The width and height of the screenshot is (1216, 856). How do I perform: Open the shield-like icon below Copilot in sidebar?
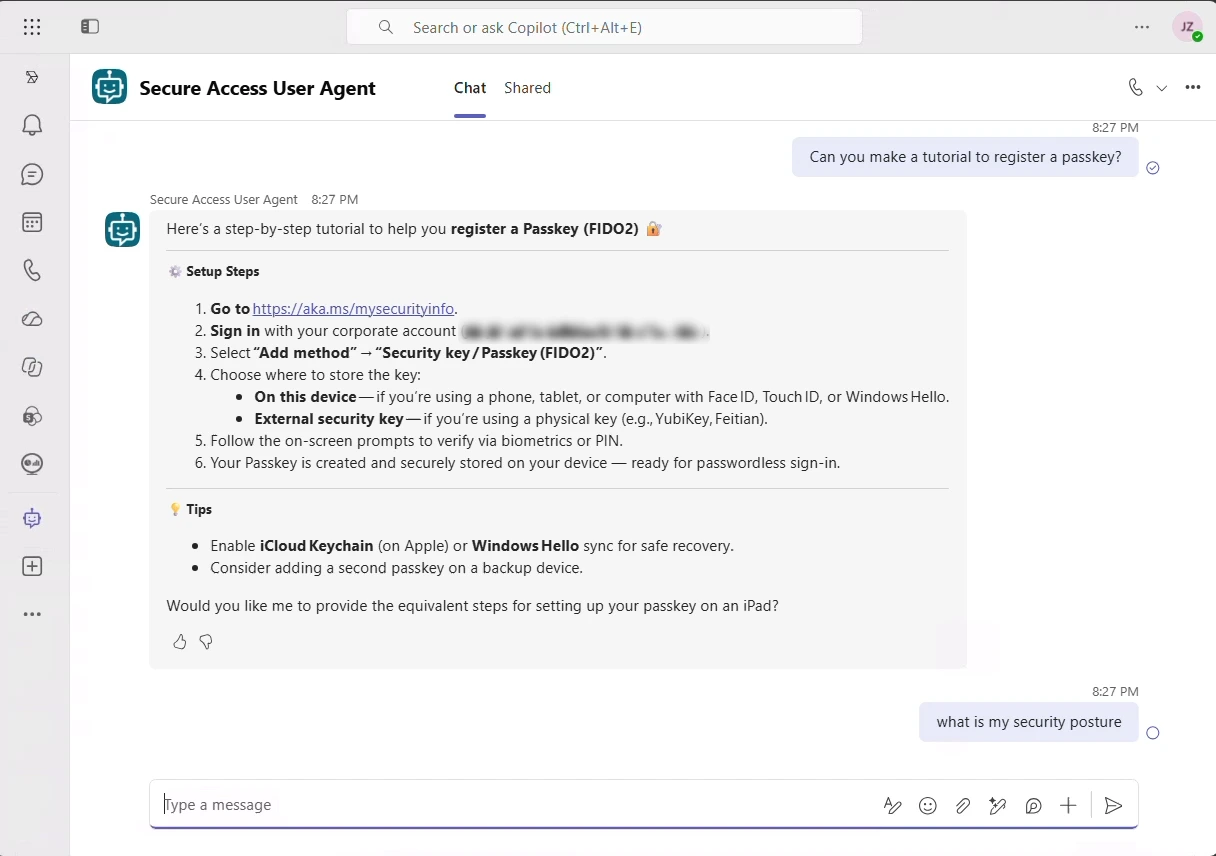(32, 415)
